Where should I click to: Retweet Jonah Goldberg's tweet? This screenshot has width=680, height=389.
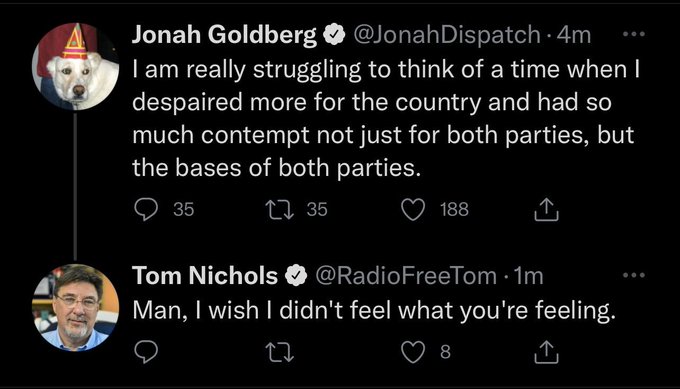click(280, 209)
